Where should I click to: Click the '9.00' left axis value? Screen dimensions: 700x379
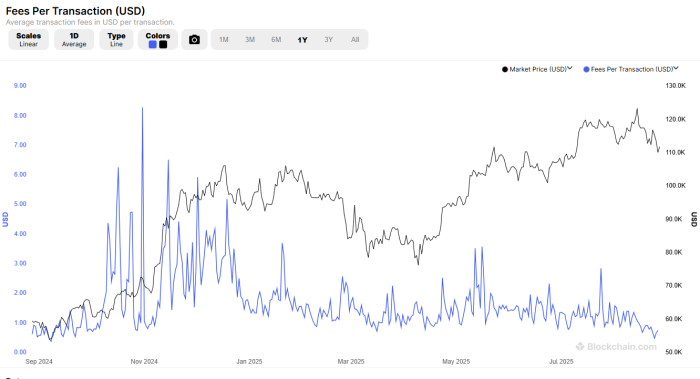20,86
